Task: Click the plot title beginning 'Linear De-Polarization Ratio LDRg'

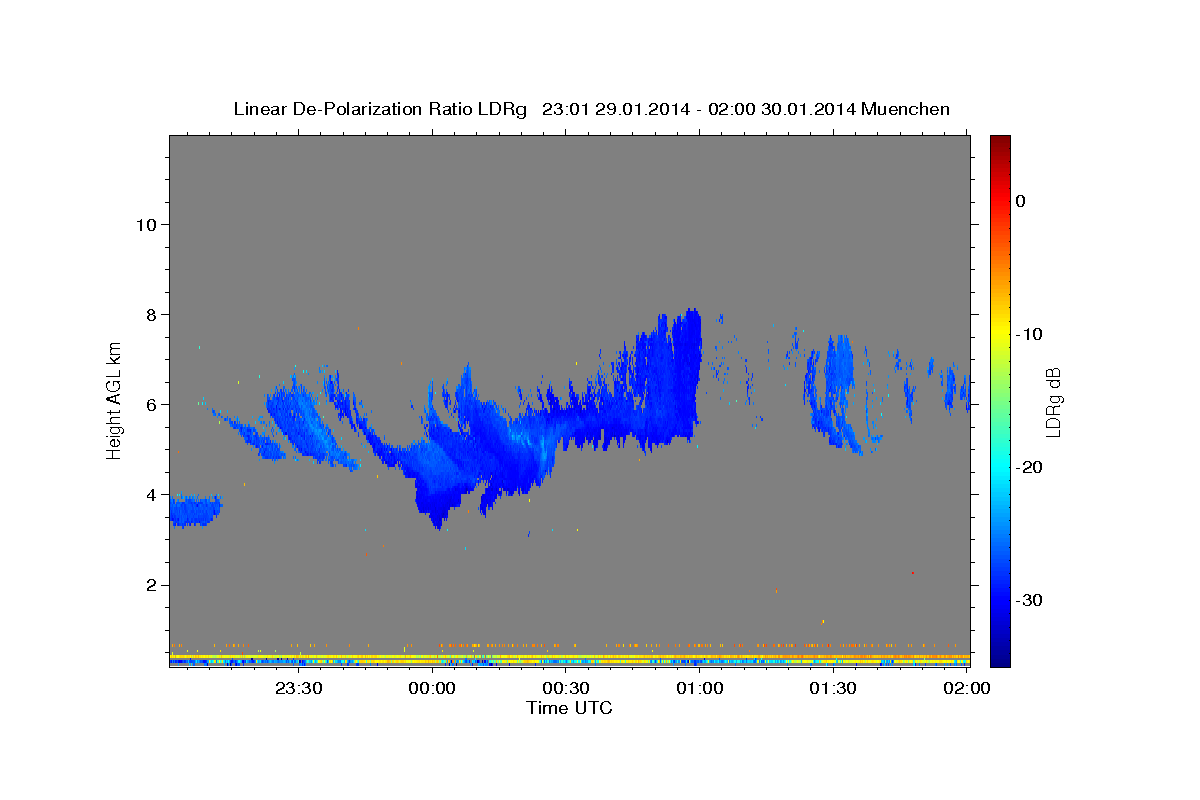Action: (x=591, y=109)
